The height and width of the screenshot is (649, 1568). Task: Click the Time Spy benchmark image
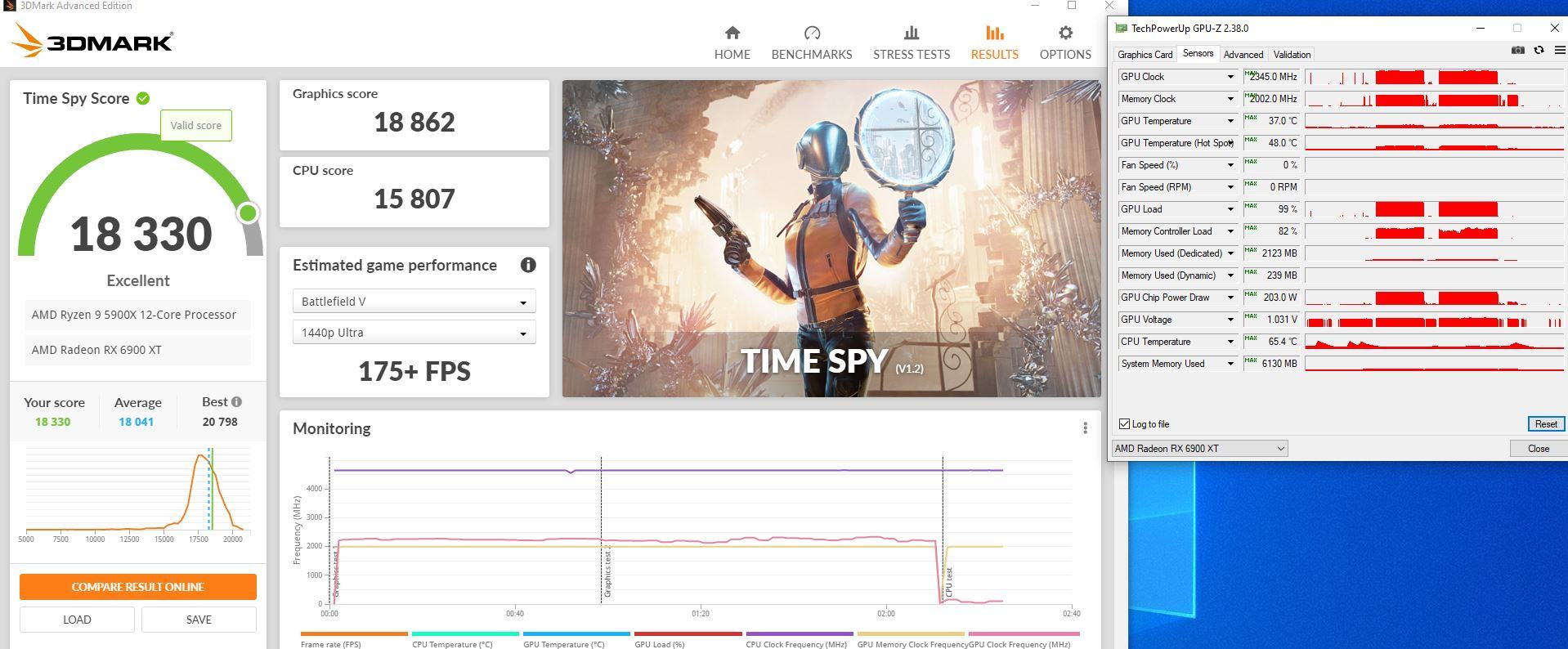click(831, 239)
